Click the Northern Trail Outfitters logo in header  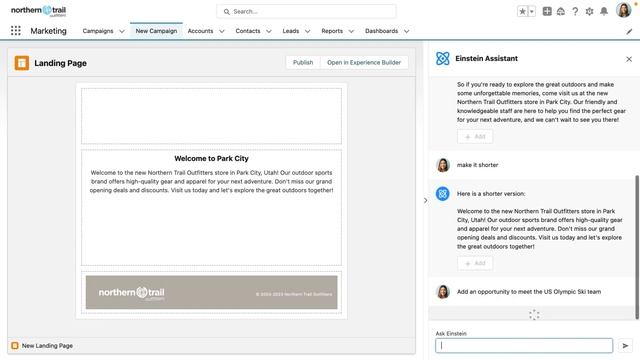(x=38, y=11)
